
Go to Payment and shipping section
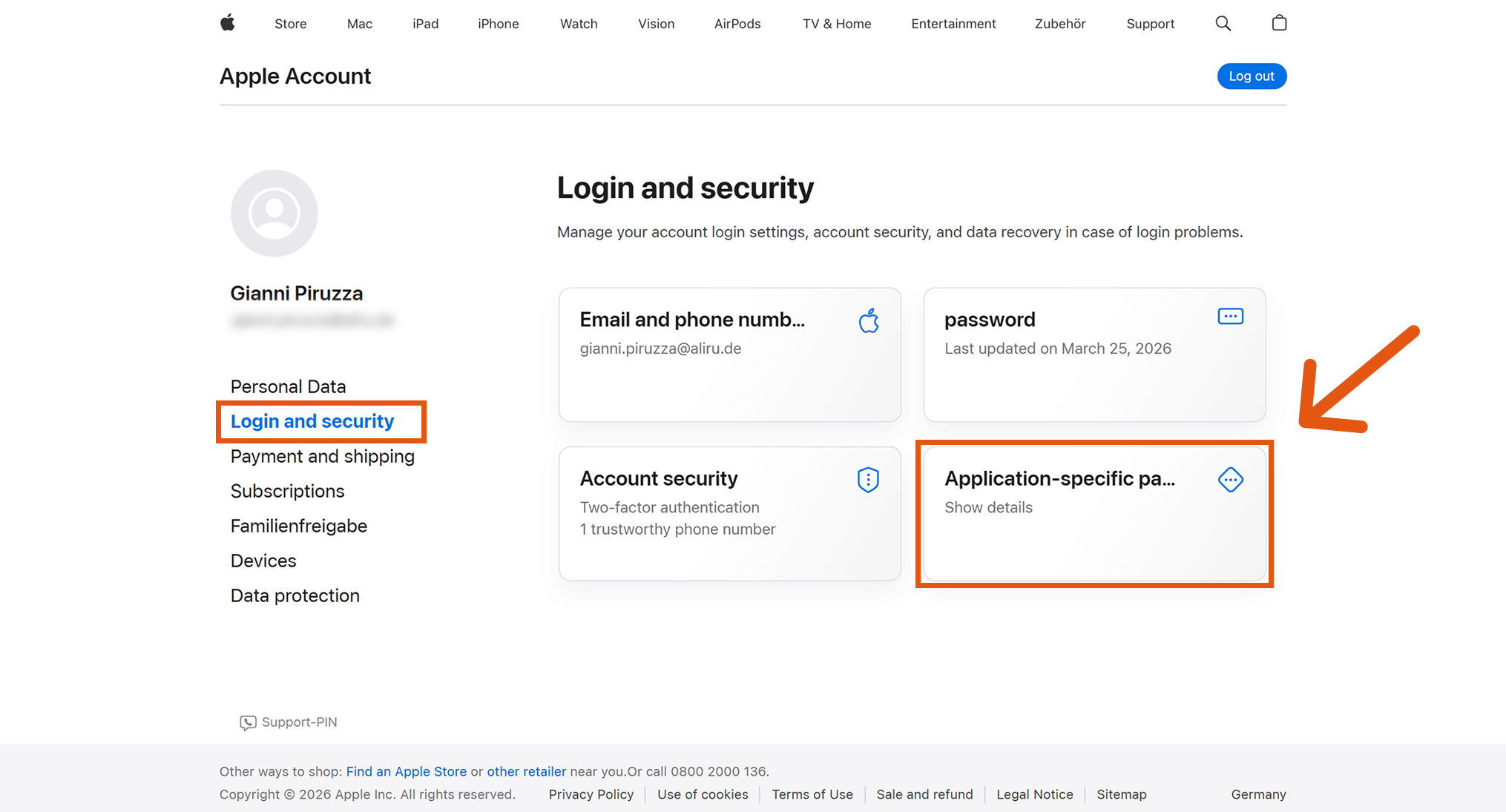322,456
